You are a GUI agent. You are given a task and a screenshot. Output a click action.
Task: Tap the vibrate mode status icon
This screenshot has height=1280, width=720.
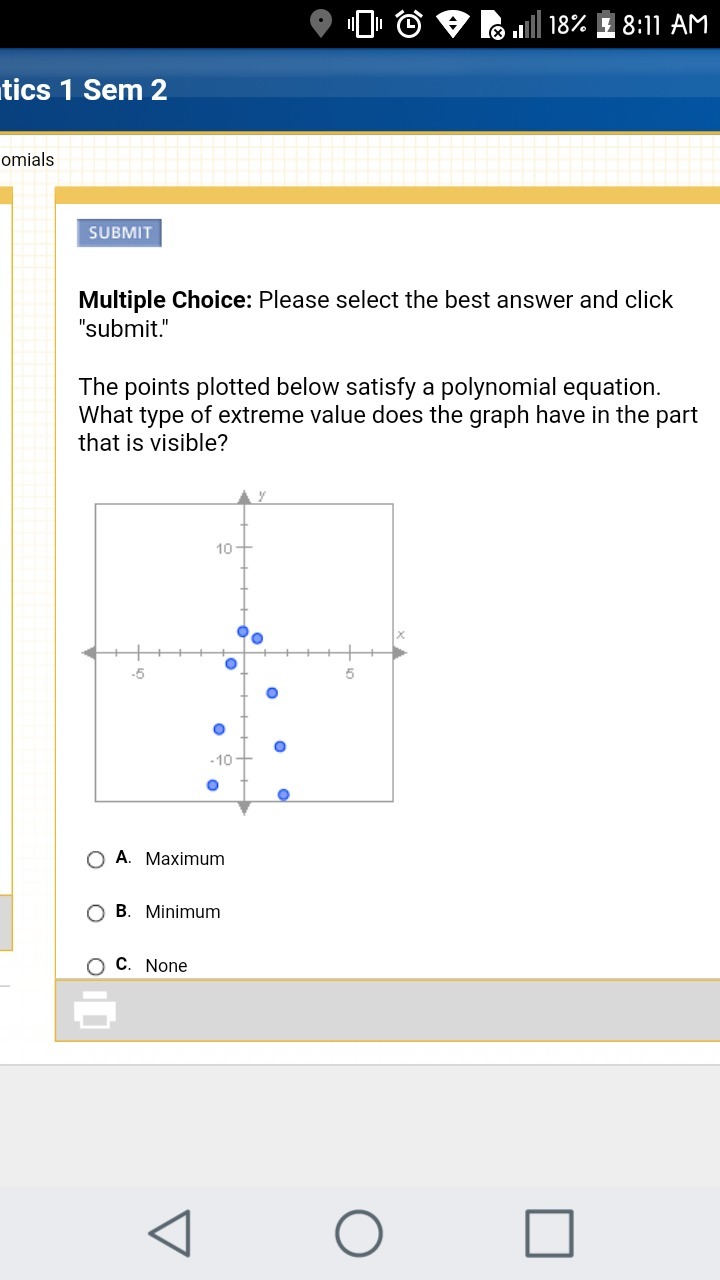[365, 23]
